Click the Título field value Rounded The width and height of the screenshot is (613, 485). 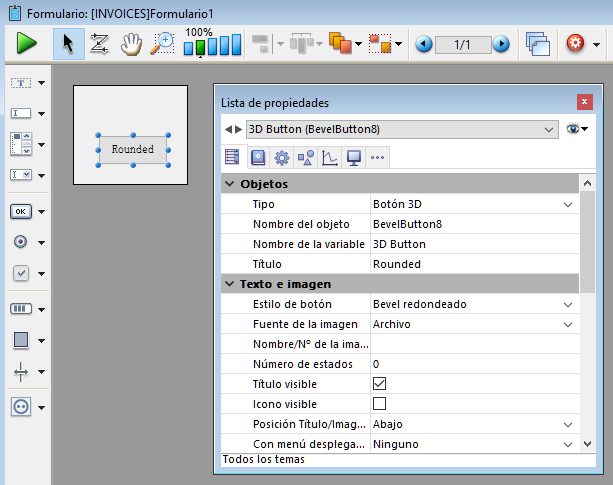coord(396,264)
